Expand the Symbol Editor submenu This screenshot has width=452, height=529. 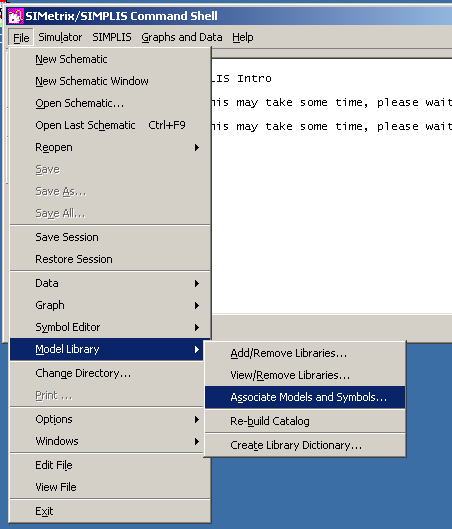point(110,327)
